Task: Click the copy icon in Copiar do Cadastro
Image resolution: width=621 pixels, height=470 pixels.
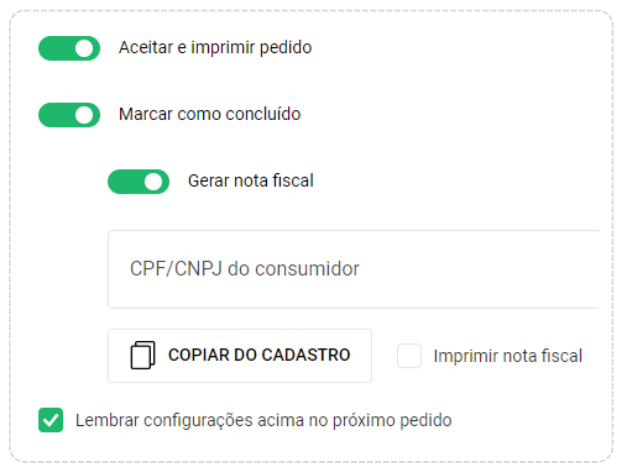Action: [144, 355]
